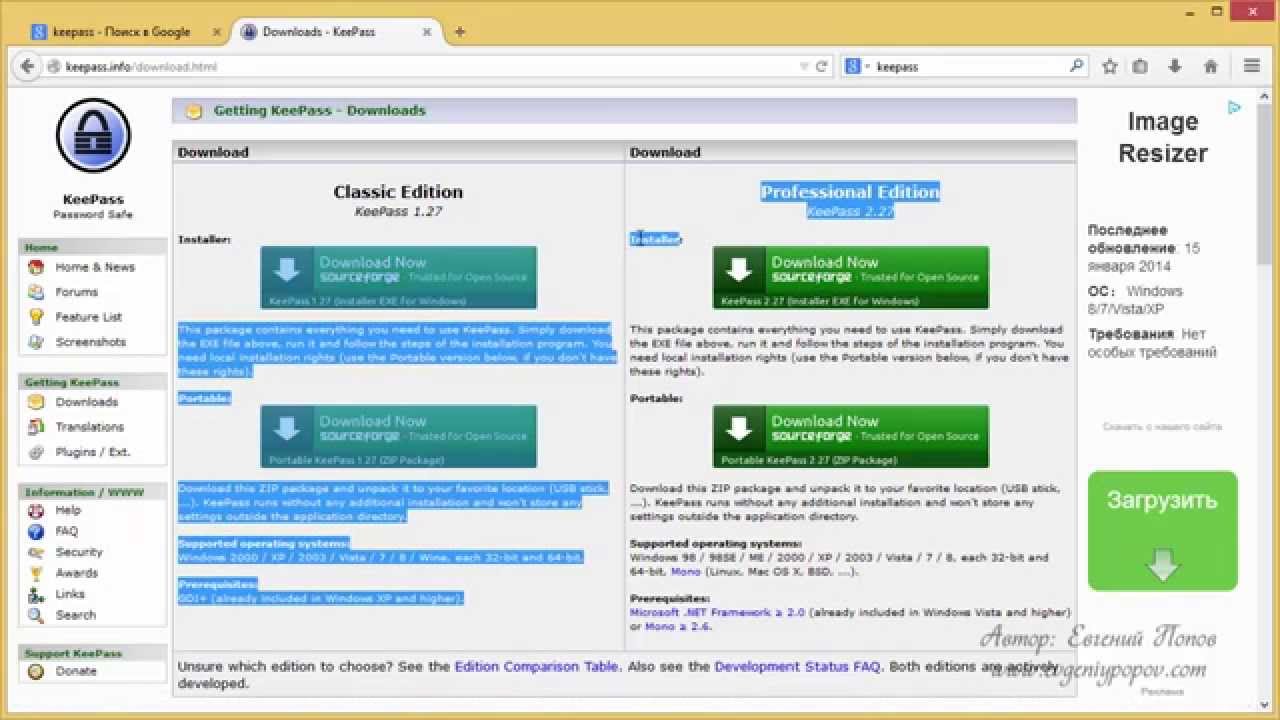This screenshot has height=720, width=1280.
Task: Expand the address bar history dropdown arrow
Action: (x=803, y=67)
